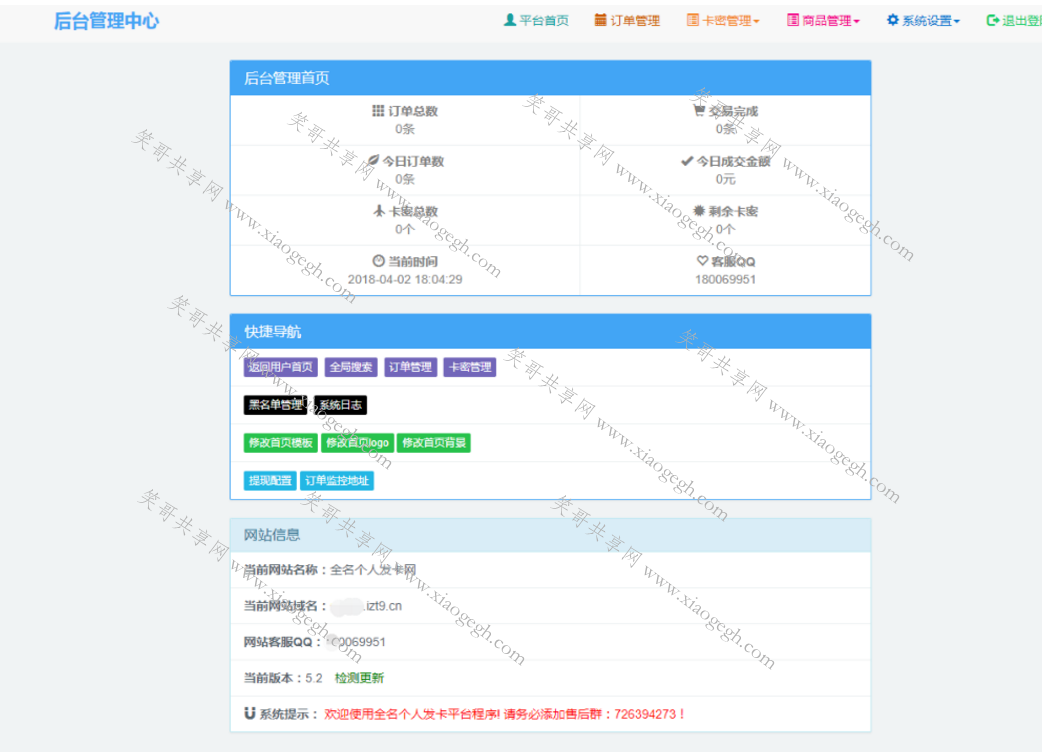Click the user icon beside 平台首页

pos(510,20)
